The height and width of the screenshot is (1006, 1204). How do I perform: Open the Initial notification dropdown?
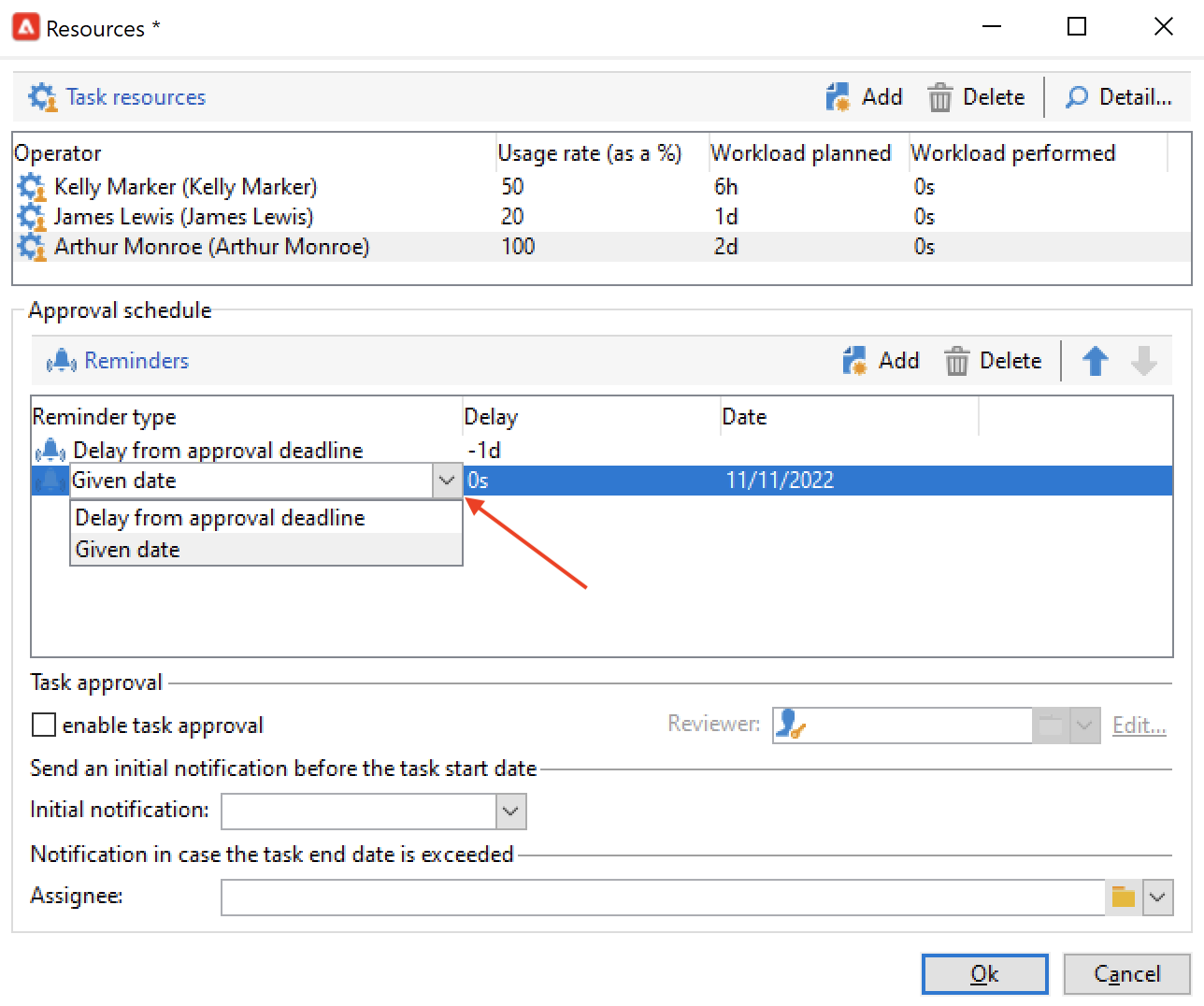[510, 812]
